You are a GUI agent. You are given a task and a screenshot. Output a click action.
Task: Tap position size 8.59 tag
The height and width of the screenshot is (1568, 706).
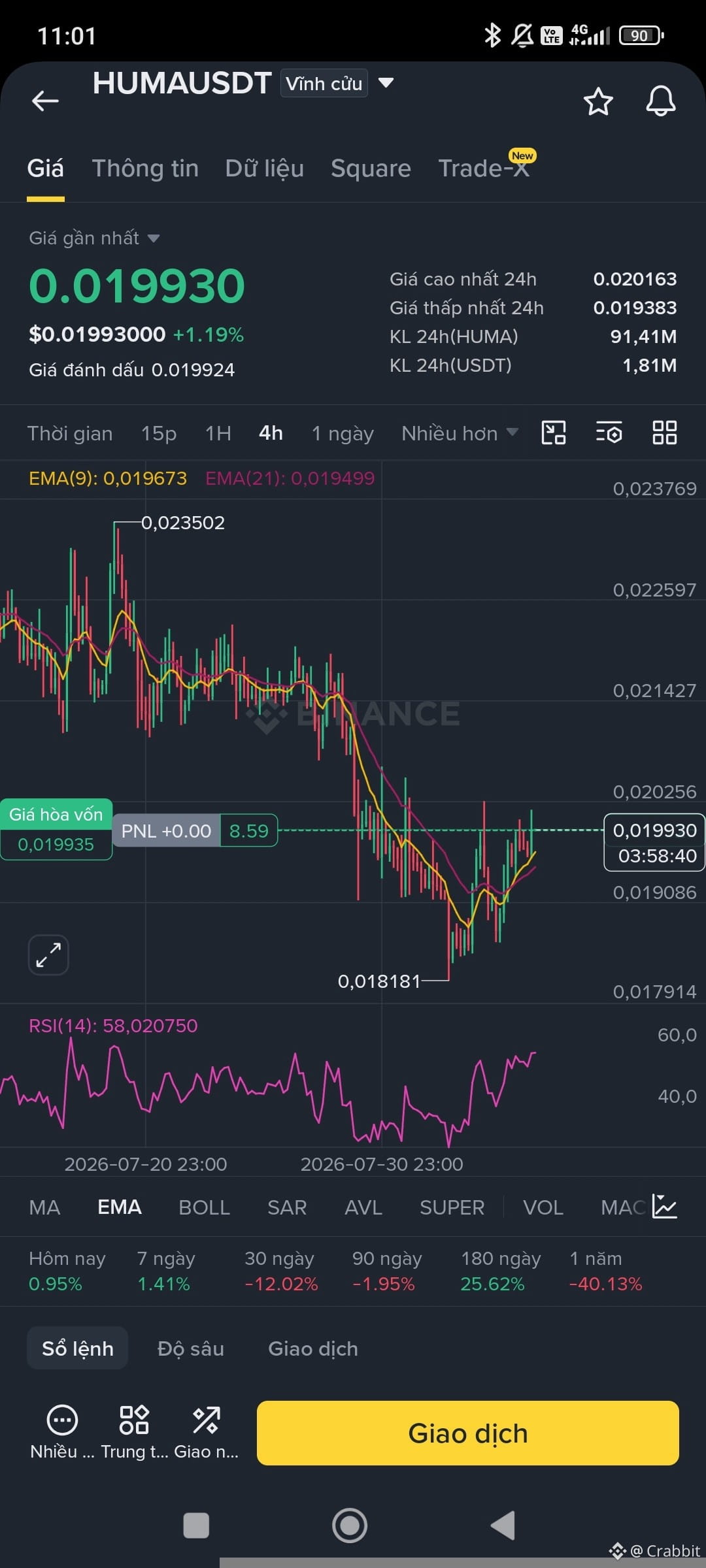pyautogui.click(x=249, y=830)
